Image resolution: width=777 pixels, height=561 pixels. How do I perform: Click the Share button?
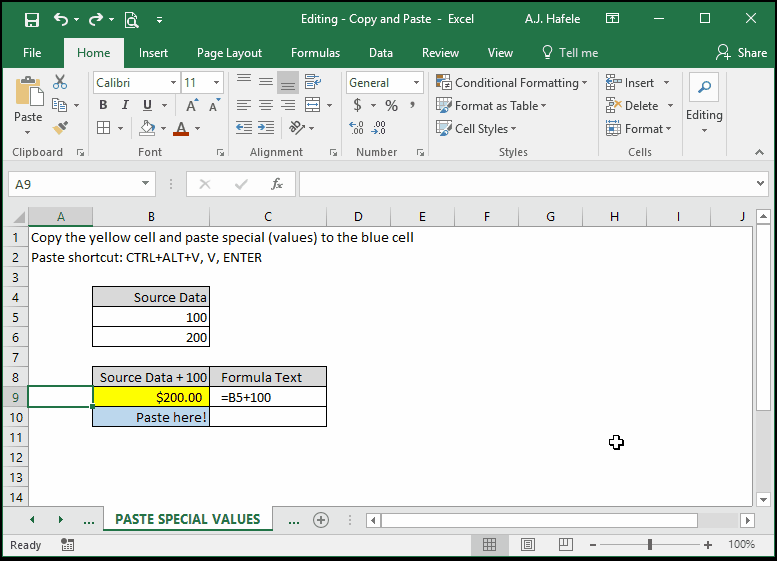click(x=741, y=53)
